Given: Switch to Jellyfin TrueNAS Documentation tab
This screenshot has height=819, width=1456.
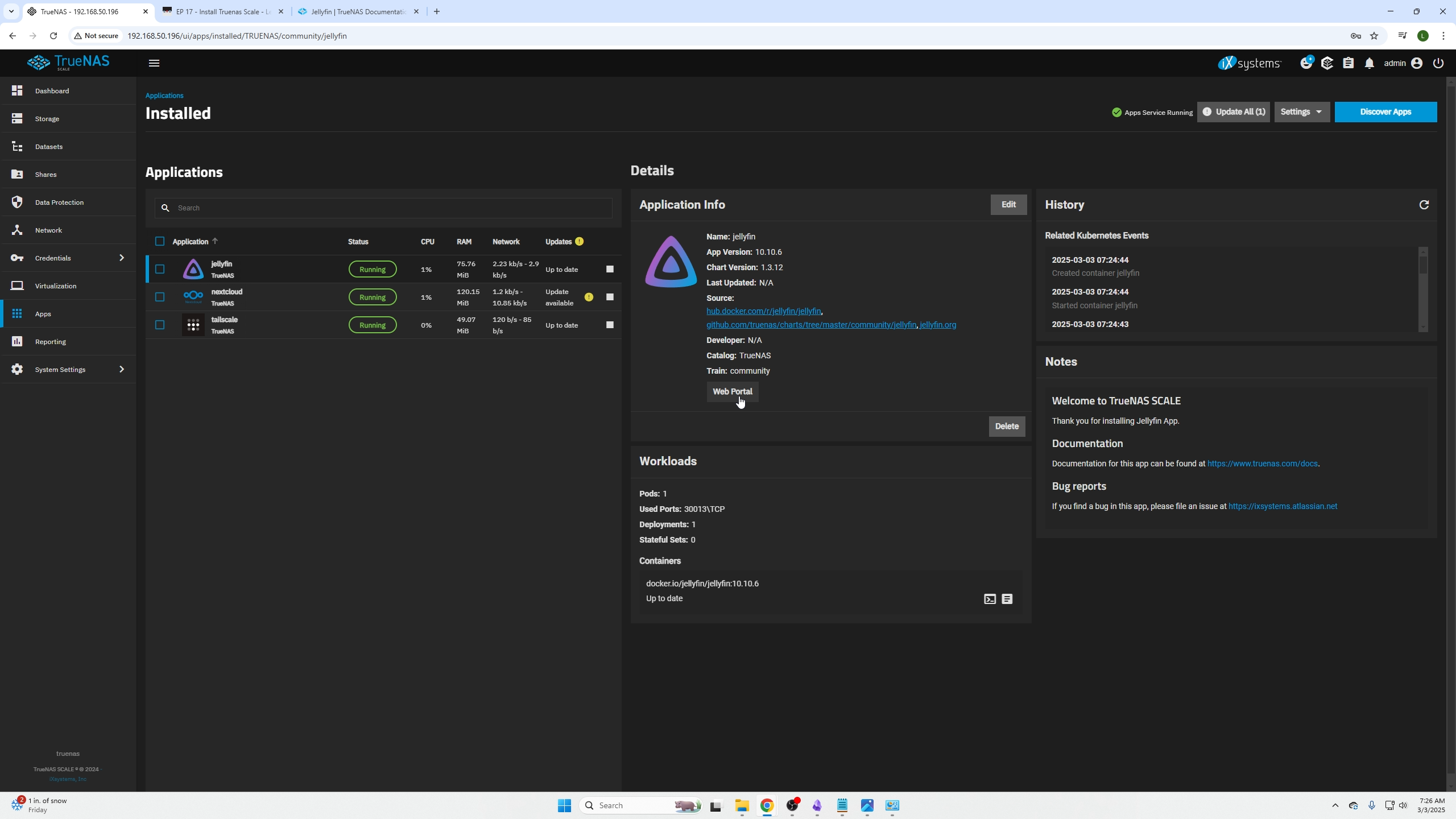Looking at the screenshot, I should pos(358,11).
